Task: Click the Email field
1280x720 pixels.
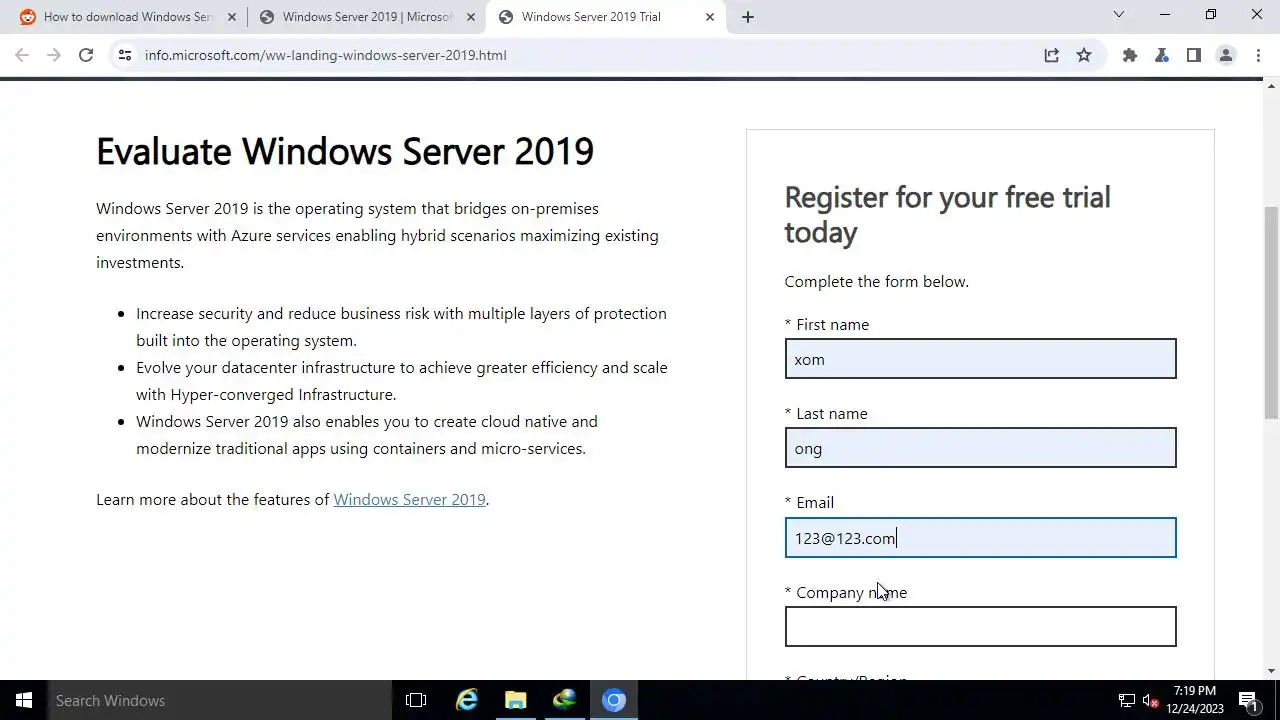Action: coord(980,538)
